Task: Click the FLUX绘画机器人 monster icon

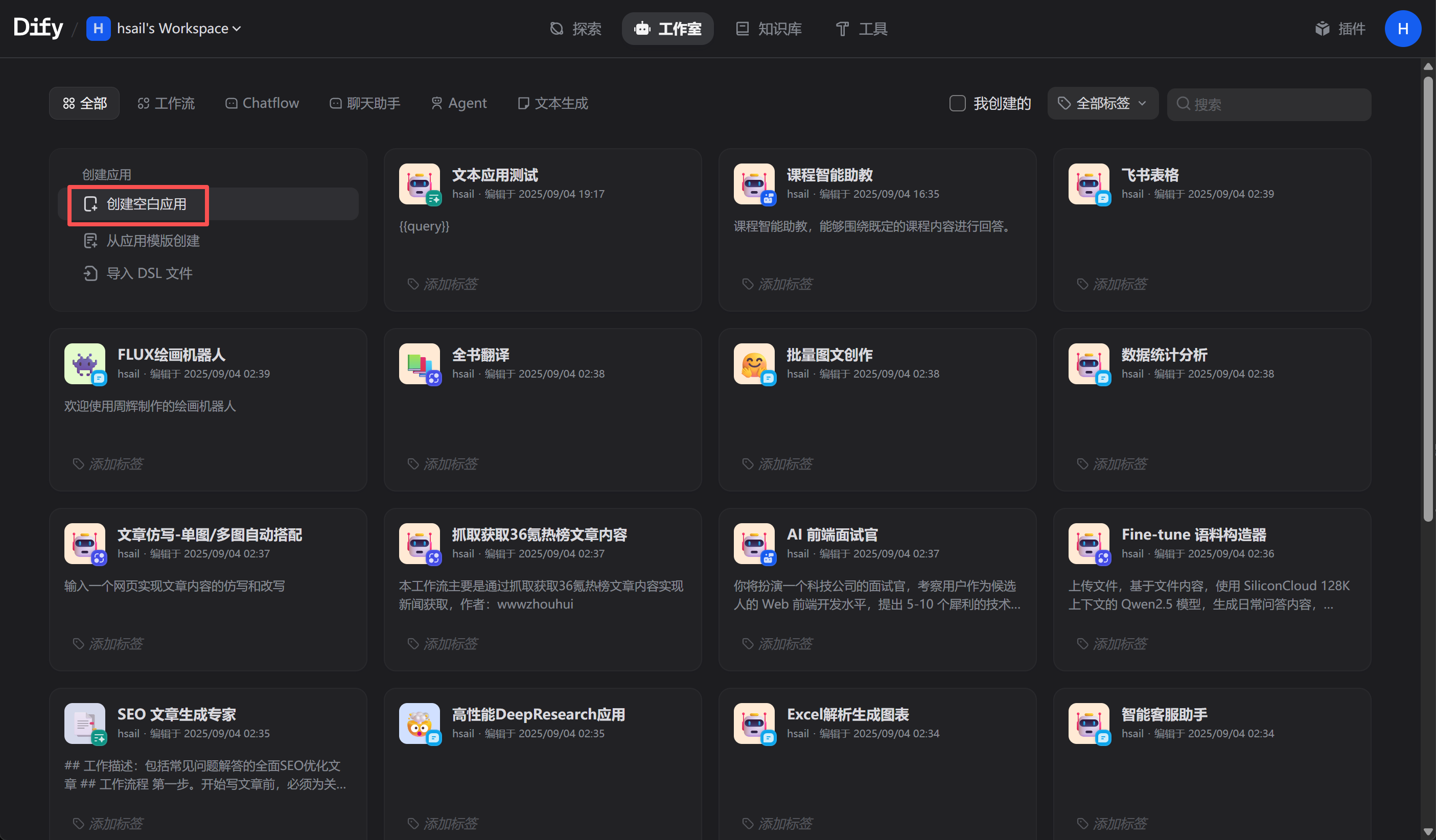Action: pyautogui.click(x=85, y=364)
